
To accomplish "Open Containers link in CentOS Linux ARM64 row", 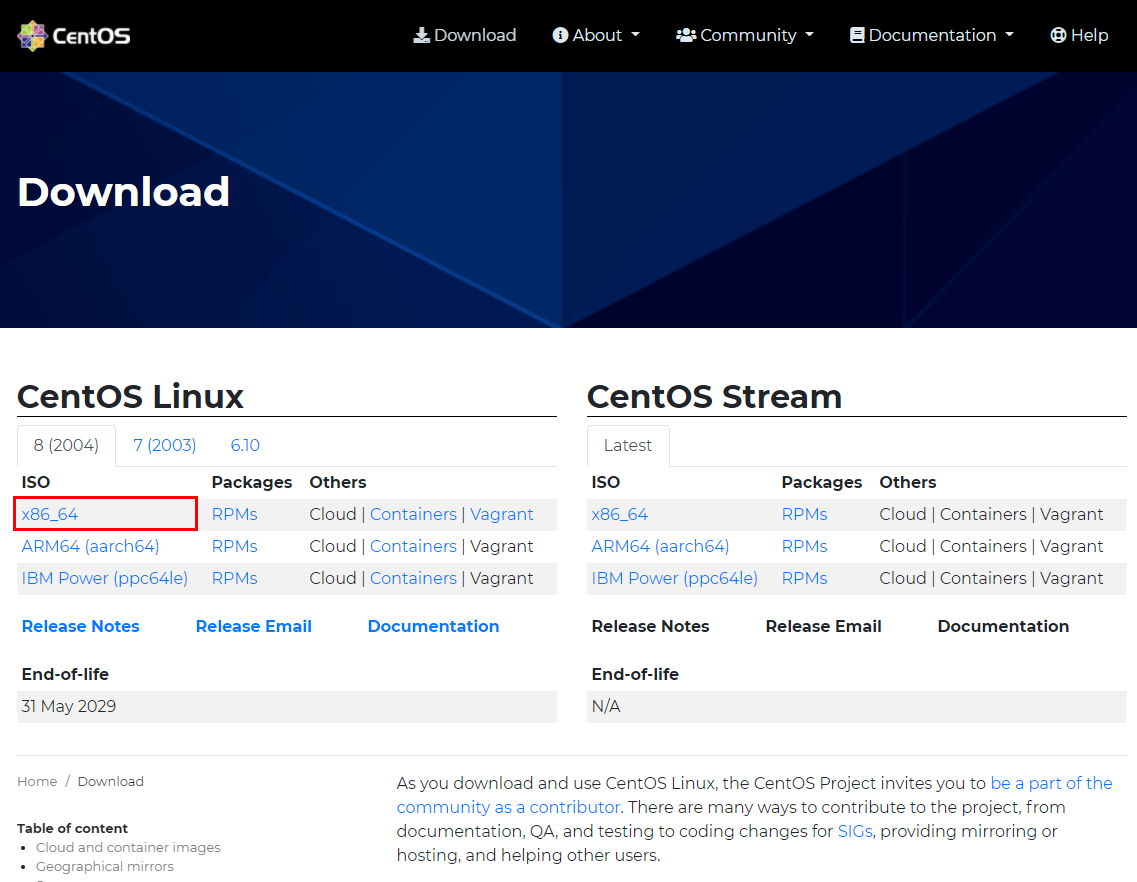I will [413, 546].
